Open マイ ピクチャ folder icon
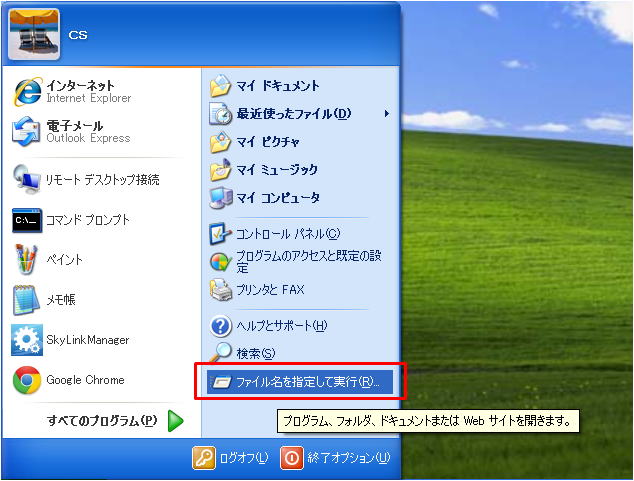 [220, 142]
